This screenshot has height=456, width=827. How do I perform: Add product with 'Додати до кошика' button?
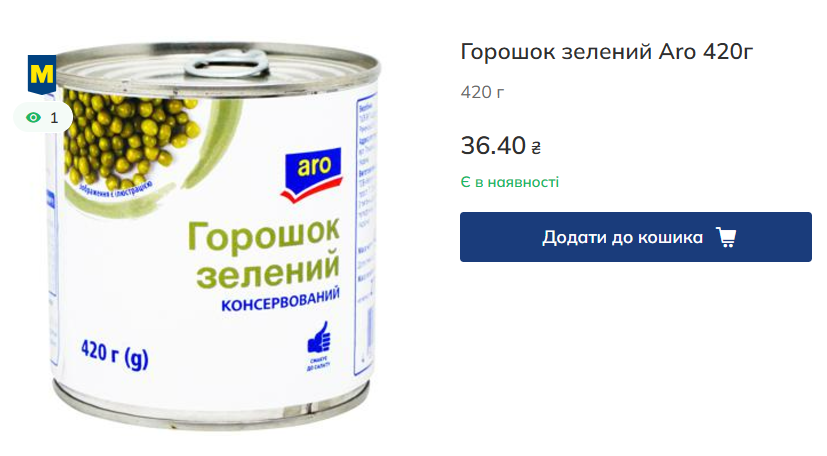[636, 237]
